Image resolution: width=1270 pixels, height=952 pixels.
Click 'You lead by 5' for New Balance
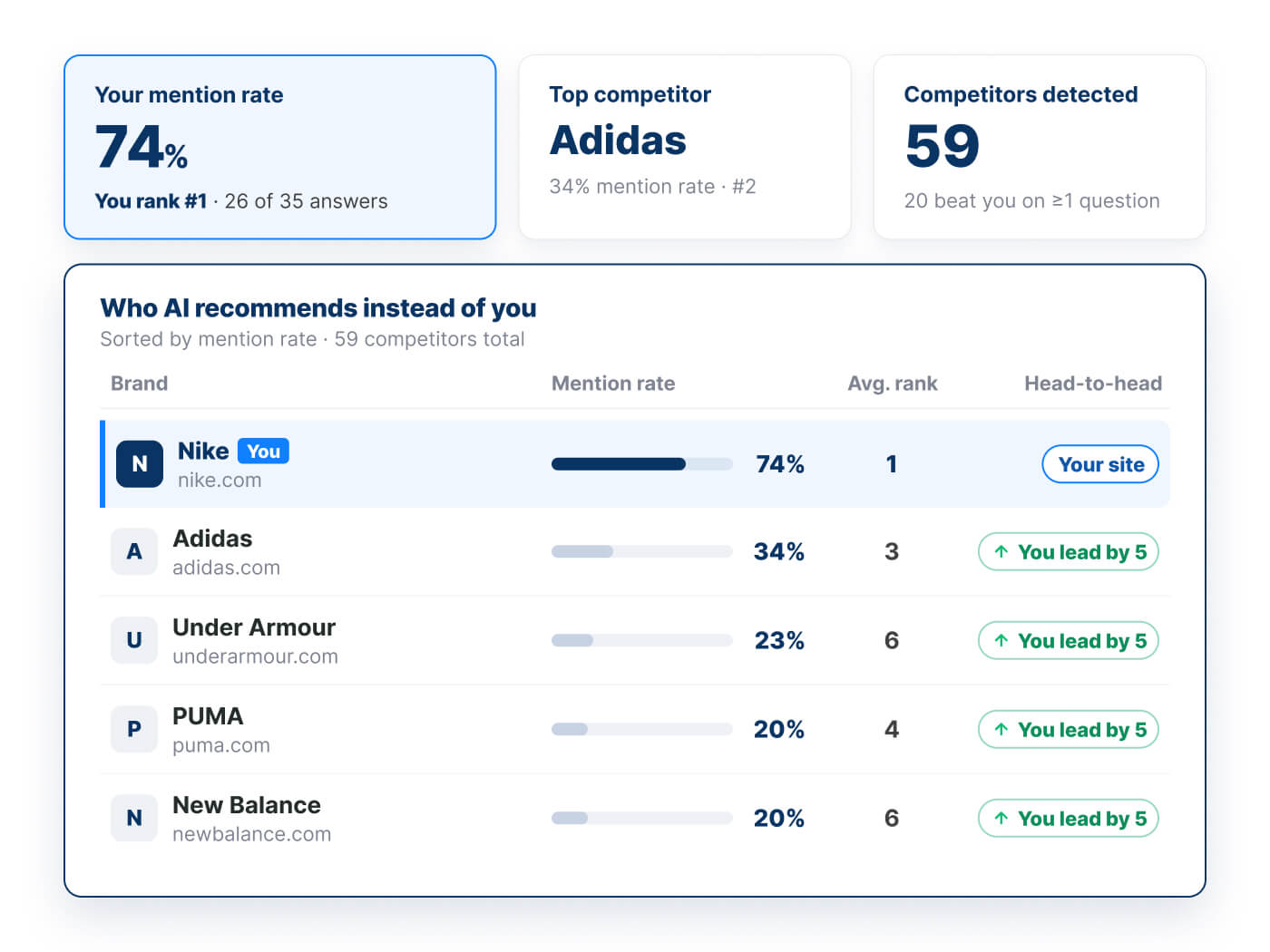[x=1069, y=818]
